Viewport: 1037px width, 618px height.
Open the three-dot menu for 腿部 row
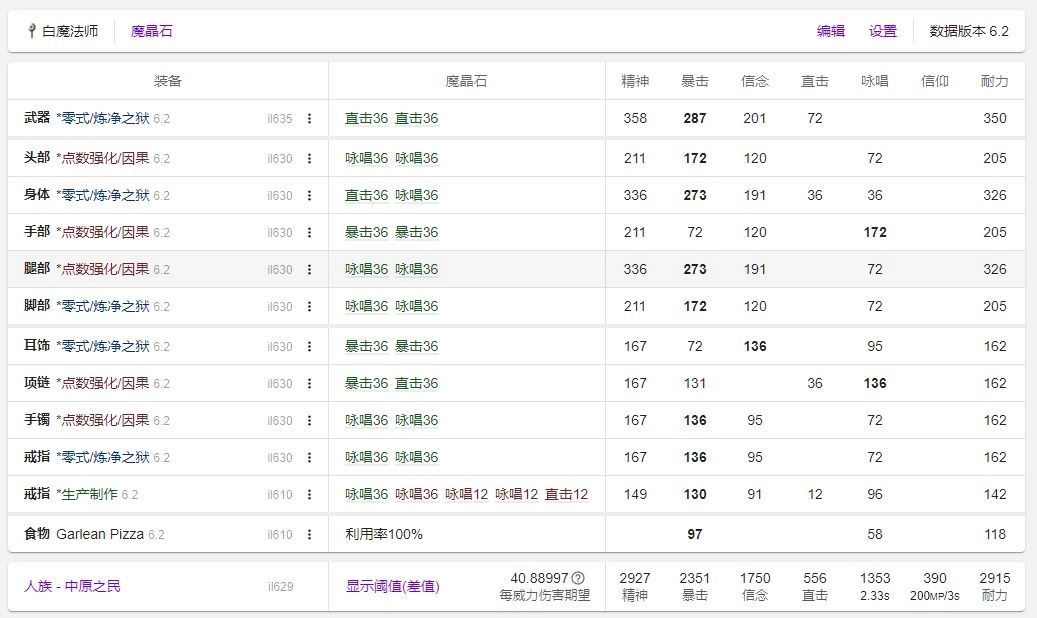tap(309, 270)
